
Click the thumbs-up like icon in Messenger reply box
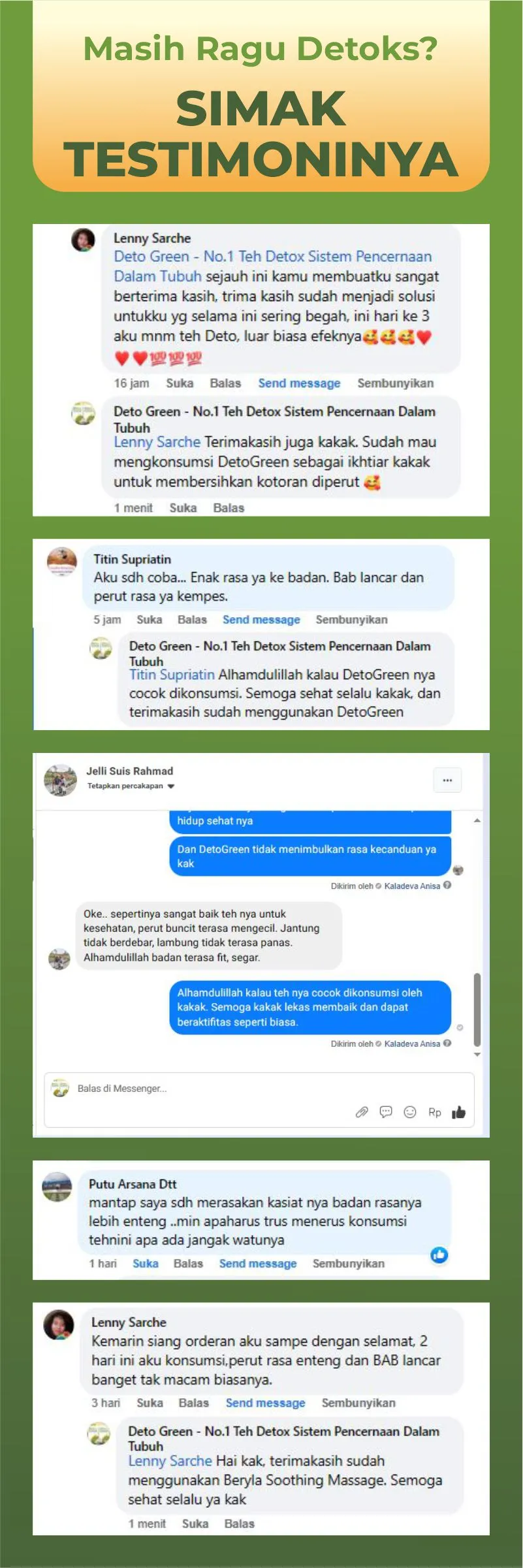click(458, 1112)
